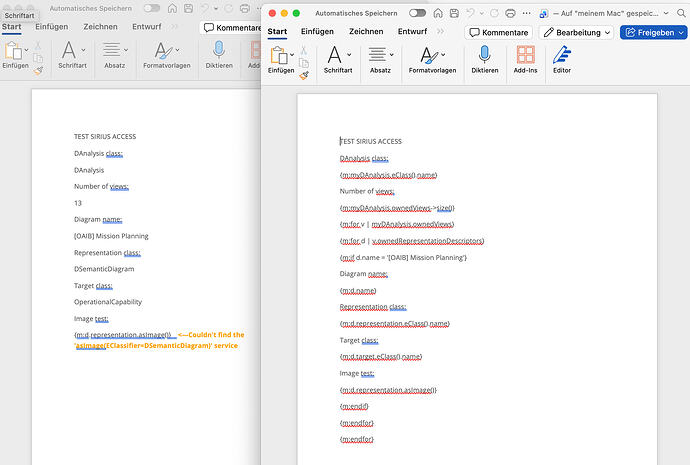Start dictation with Diktieren microphone
Screen dimensions: 690x465
coord(484,59)
